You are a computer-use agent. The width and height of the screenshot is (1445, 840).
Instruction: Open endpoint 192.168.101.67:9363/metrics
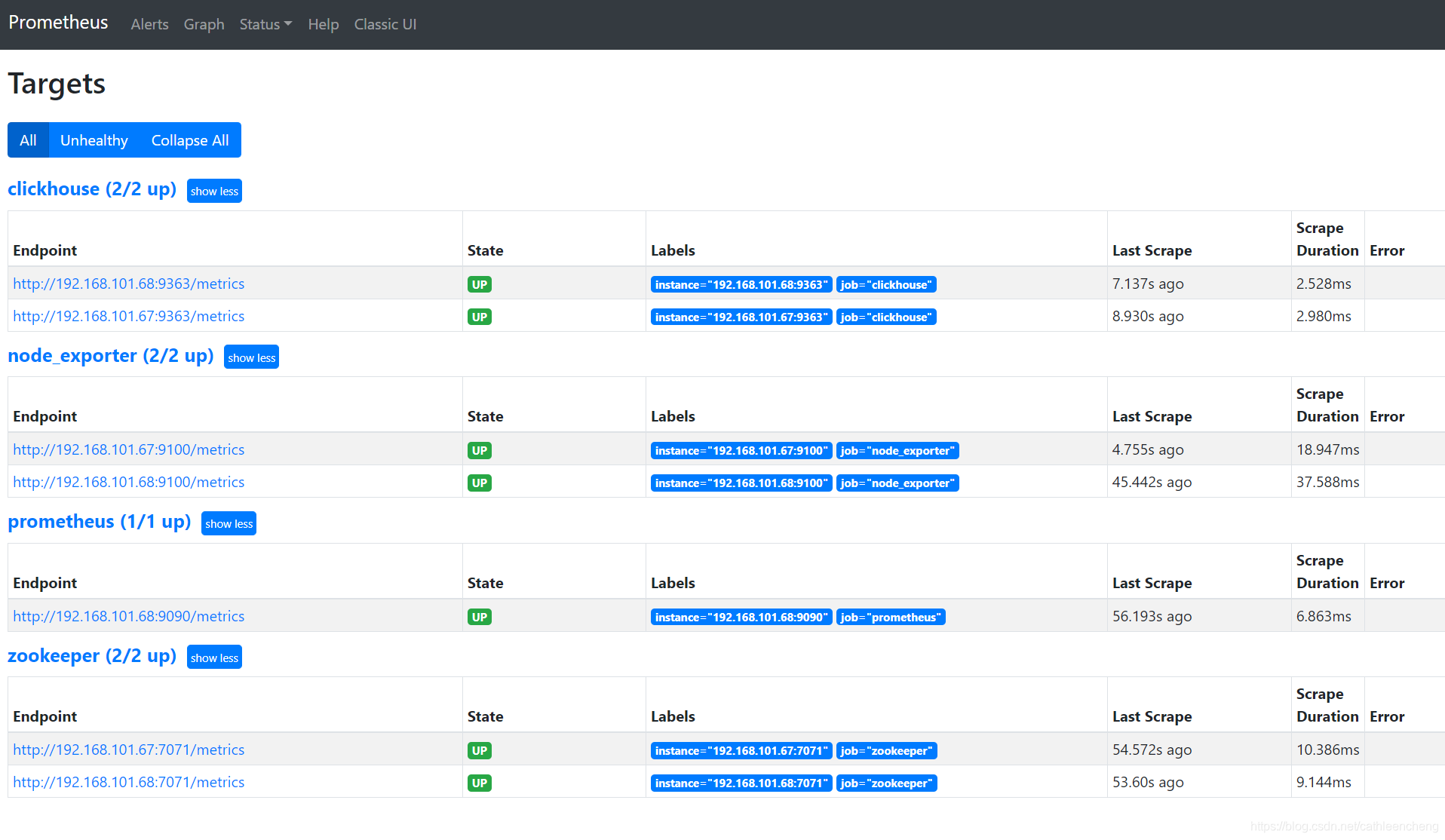tap(128, 316)
